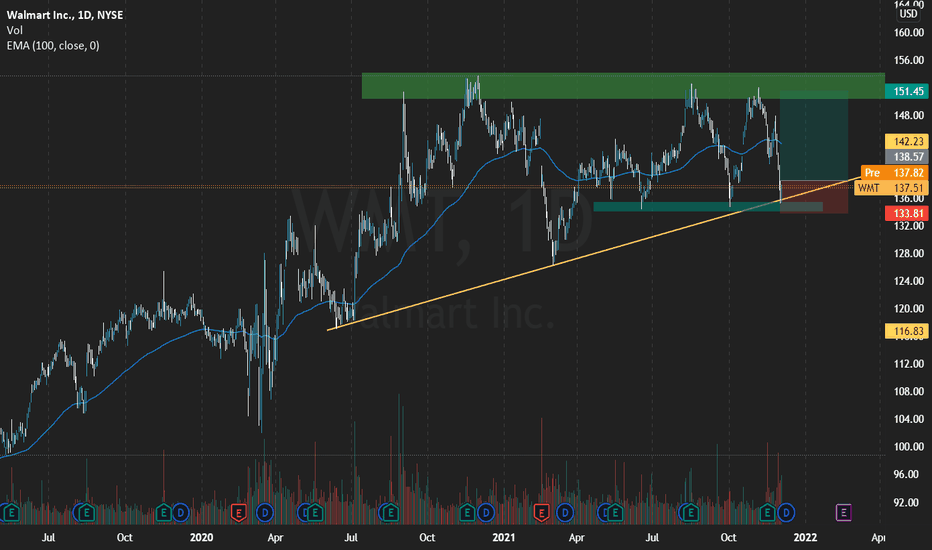
Task: Select the green resistance zone rectangle
Action: click(623, 86)
